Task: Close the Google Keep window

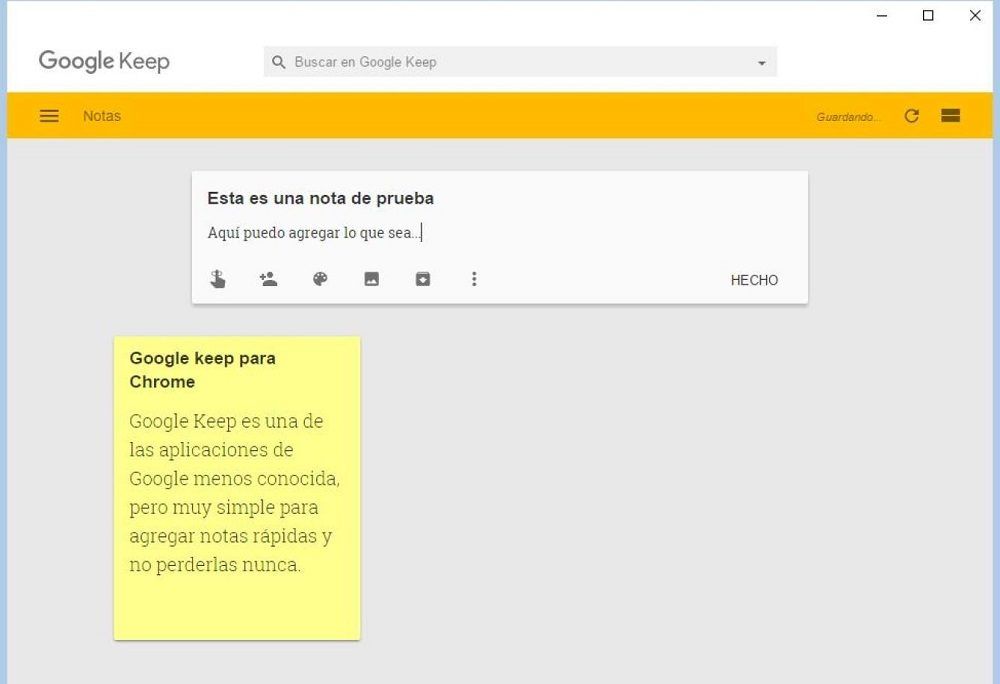Action: coord(975,15)
